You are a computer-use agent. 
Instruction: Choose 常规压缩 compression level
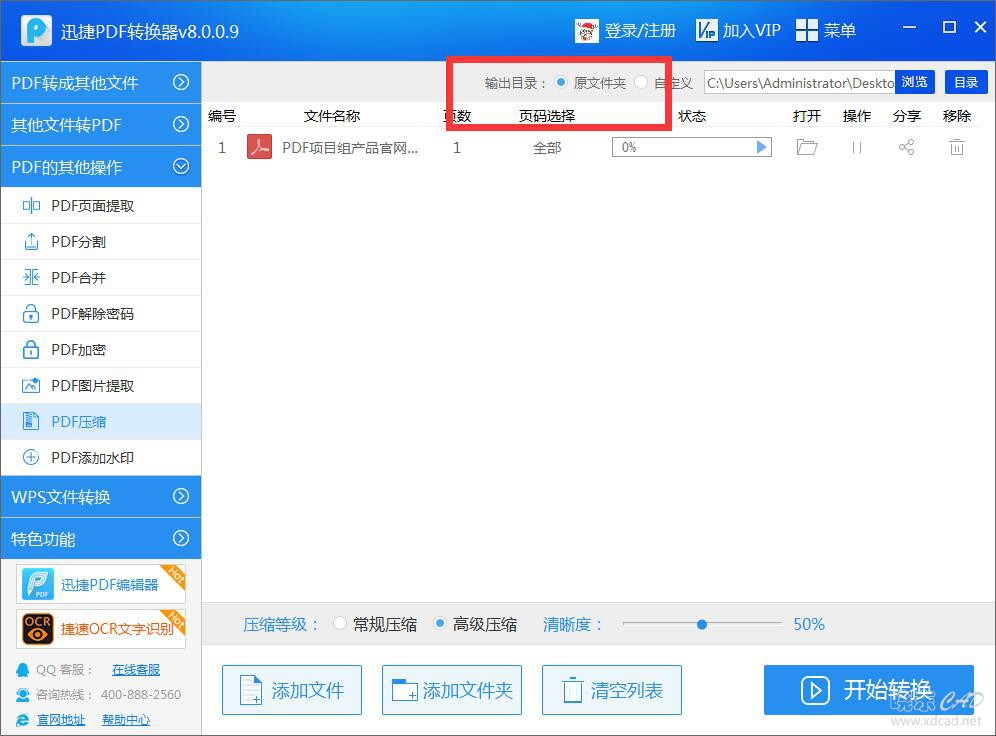click(x=340, y=624)
